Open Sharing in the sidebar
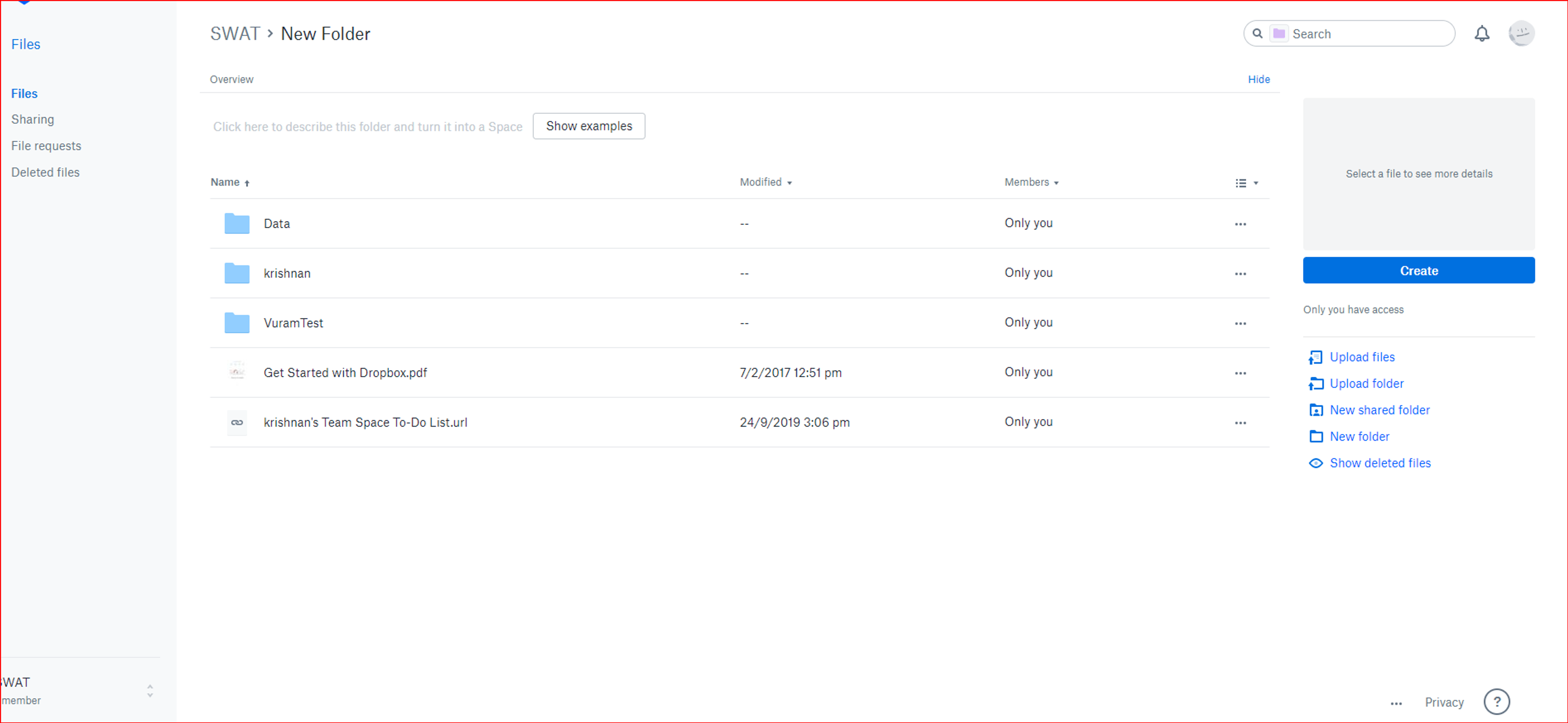 coord(32,119)
